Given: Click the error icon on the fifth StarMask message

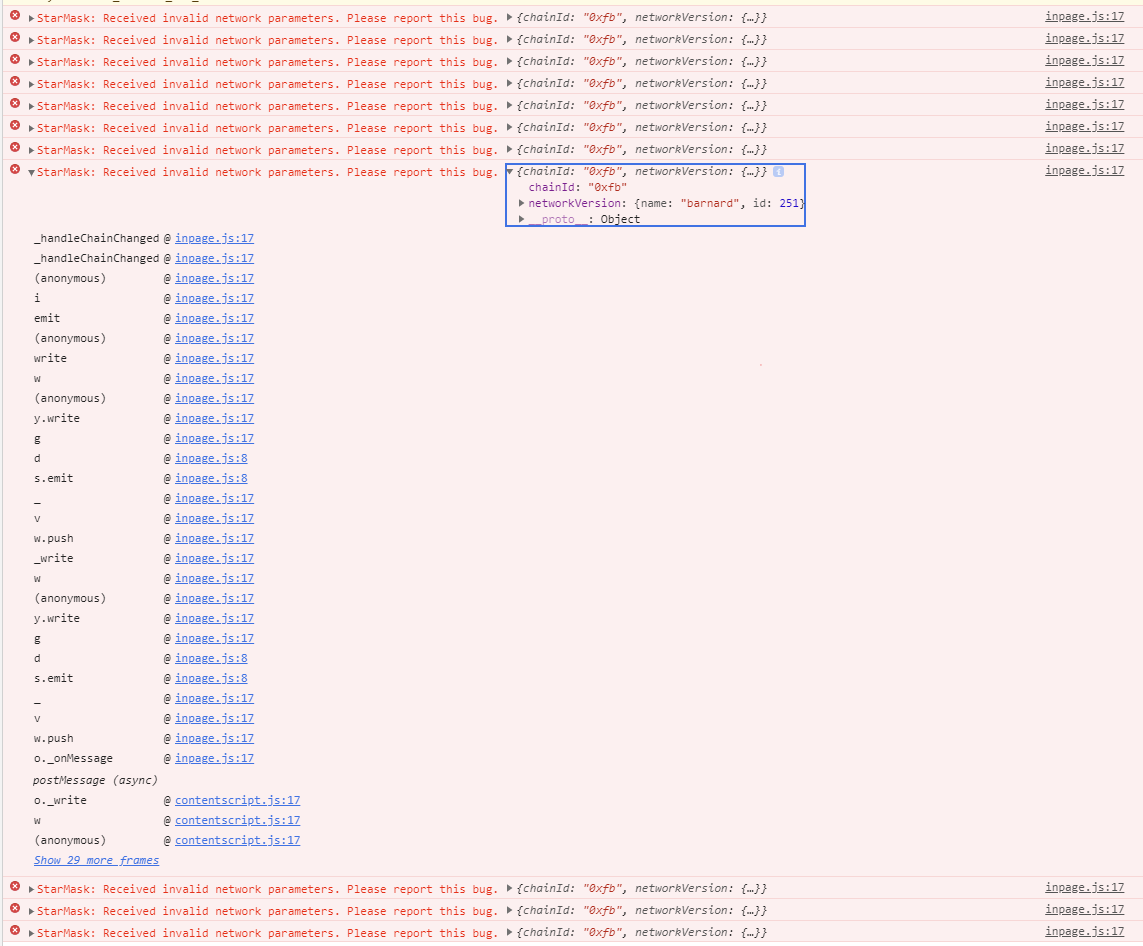Looking at the screenshot, I should (13, 105).
